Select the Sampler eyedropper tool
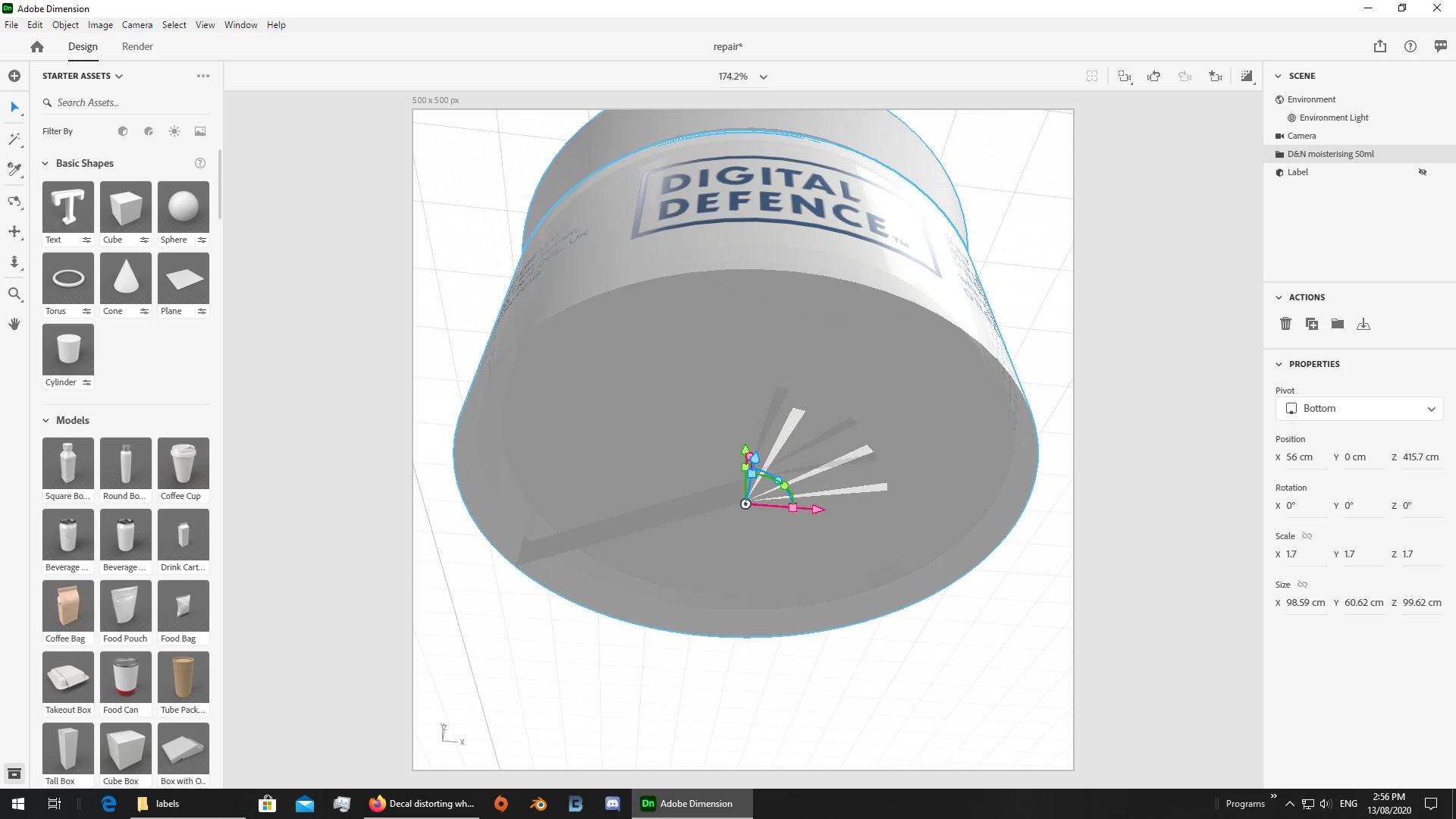1456x819 pixels. pyautogui.click(x=14, y=169)
